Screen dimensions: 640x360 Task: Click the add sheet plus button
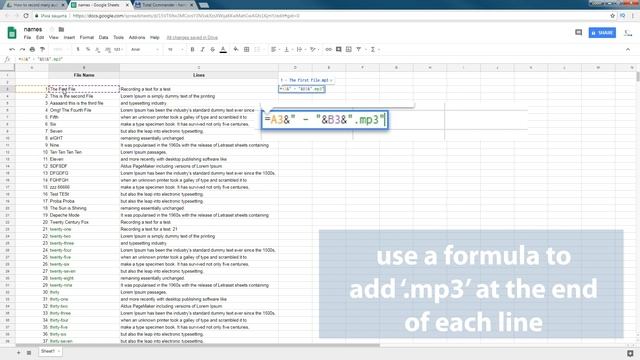pyautogui.click(x=18, y=352)
